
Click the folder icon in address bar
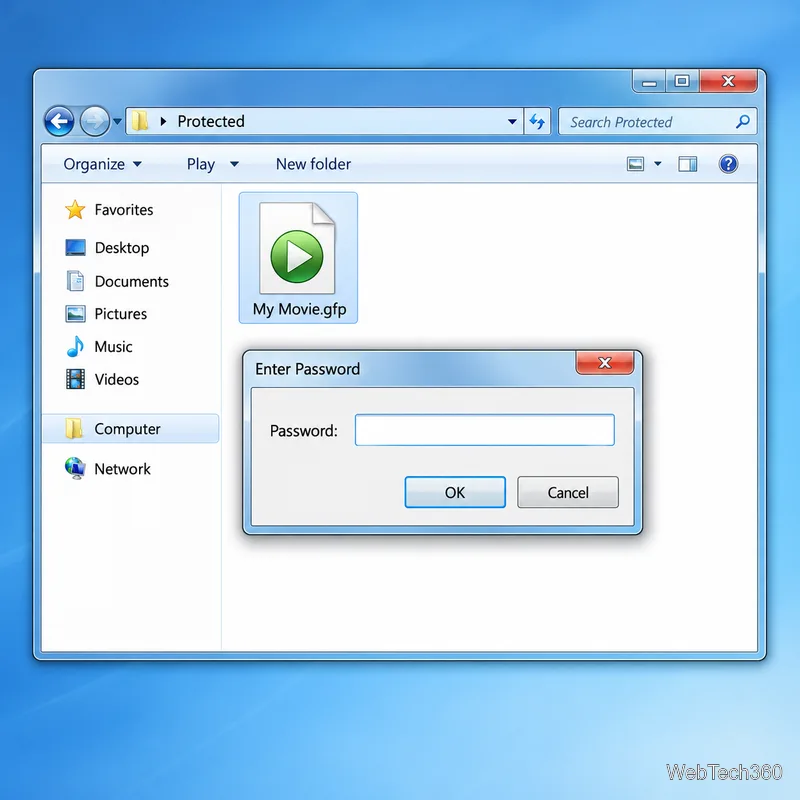pyautogui.click(x=140, y=121)
